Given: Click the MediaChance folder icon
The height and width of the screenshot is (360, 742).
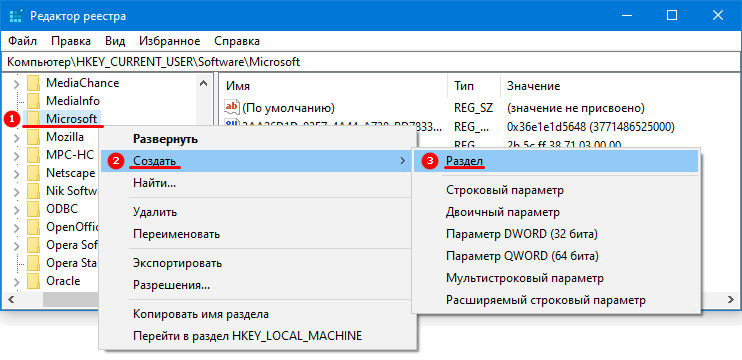Looking at the screenshot, I should pos(33,83).
